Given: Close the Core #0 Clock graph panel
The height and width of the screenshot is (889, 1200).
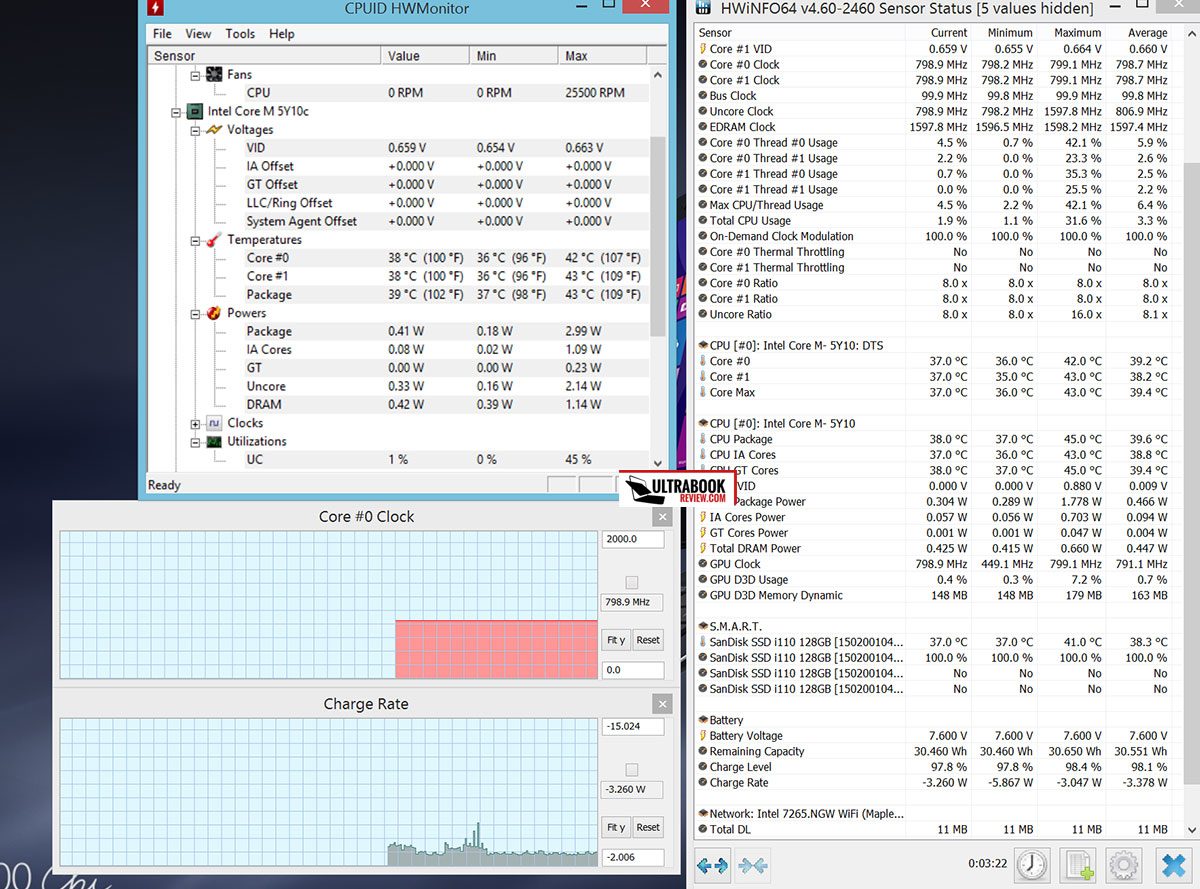Looking at the screenshot, I should point(662,517).
